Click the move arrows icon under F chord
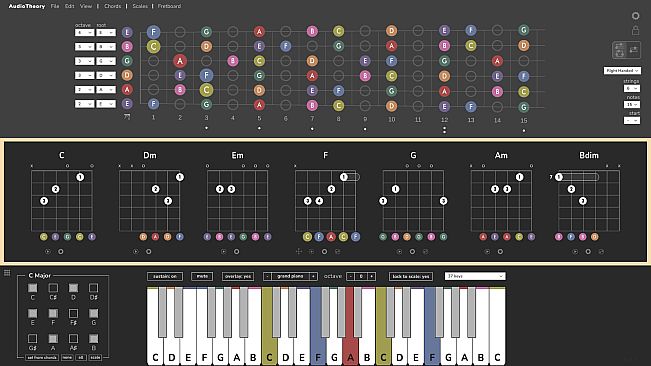This screenshot has height=366, width=651. [299, 251]
